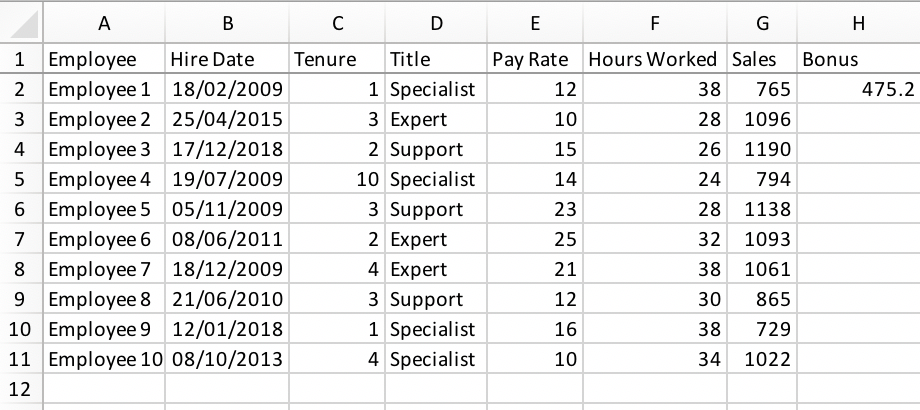This screenshot has height=410, width=920.
Task: Select column H header
Action: pos(858,22)
